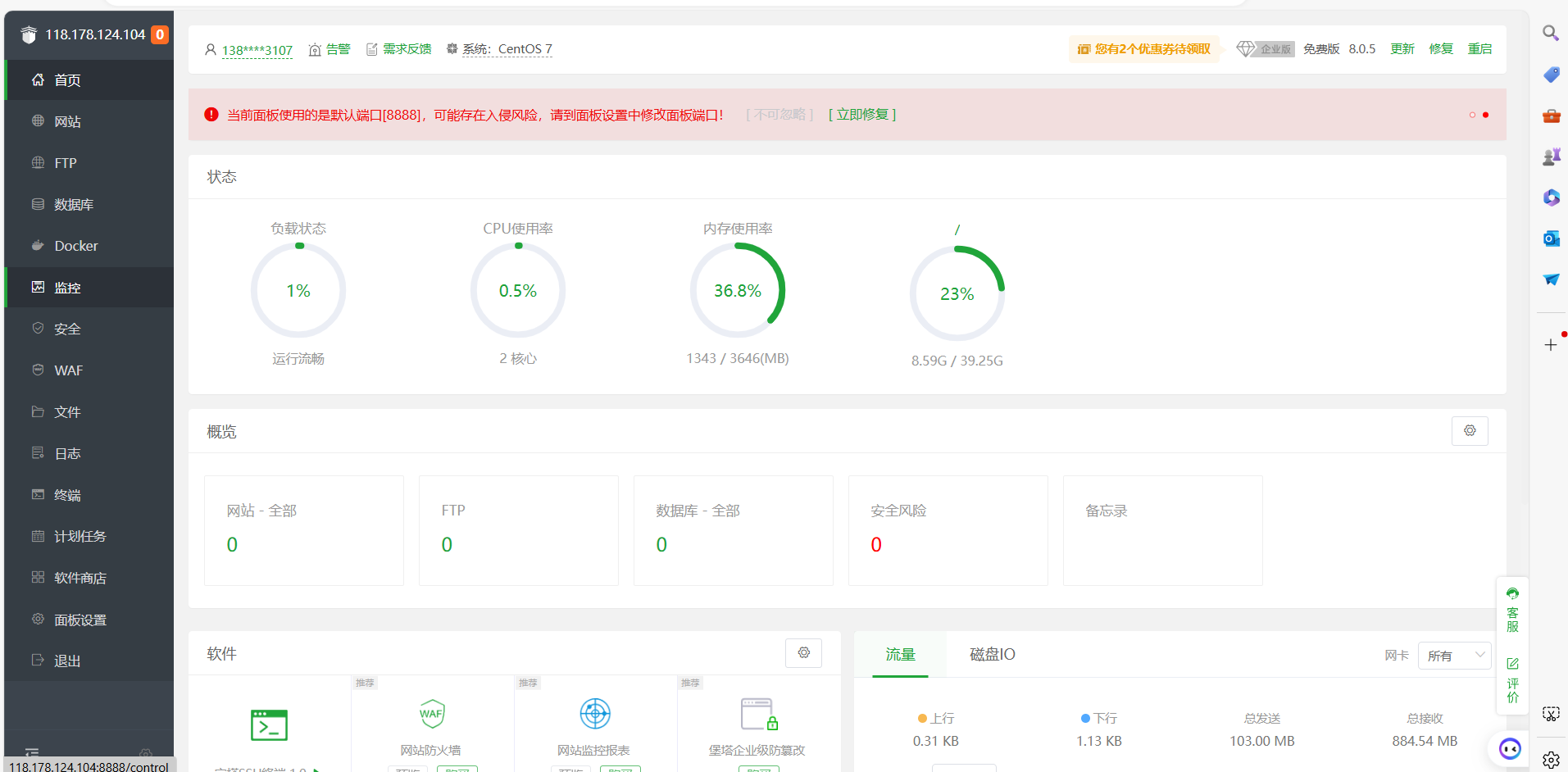The width and height of the screenshot is (1568, 772).
Task: Click the Outlook icon in browser sidebar
Action: (x=1551, y=238)
